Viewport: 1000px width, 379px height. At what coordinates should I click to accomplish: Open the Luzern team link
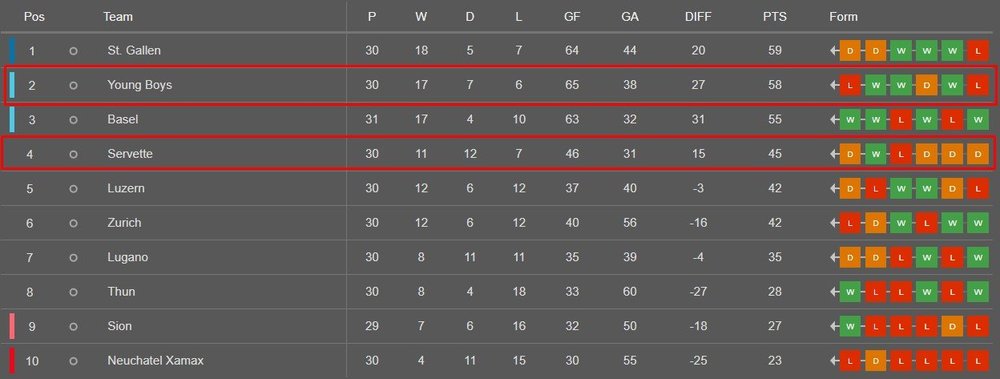pyautogui.click(x=126, y=188)
